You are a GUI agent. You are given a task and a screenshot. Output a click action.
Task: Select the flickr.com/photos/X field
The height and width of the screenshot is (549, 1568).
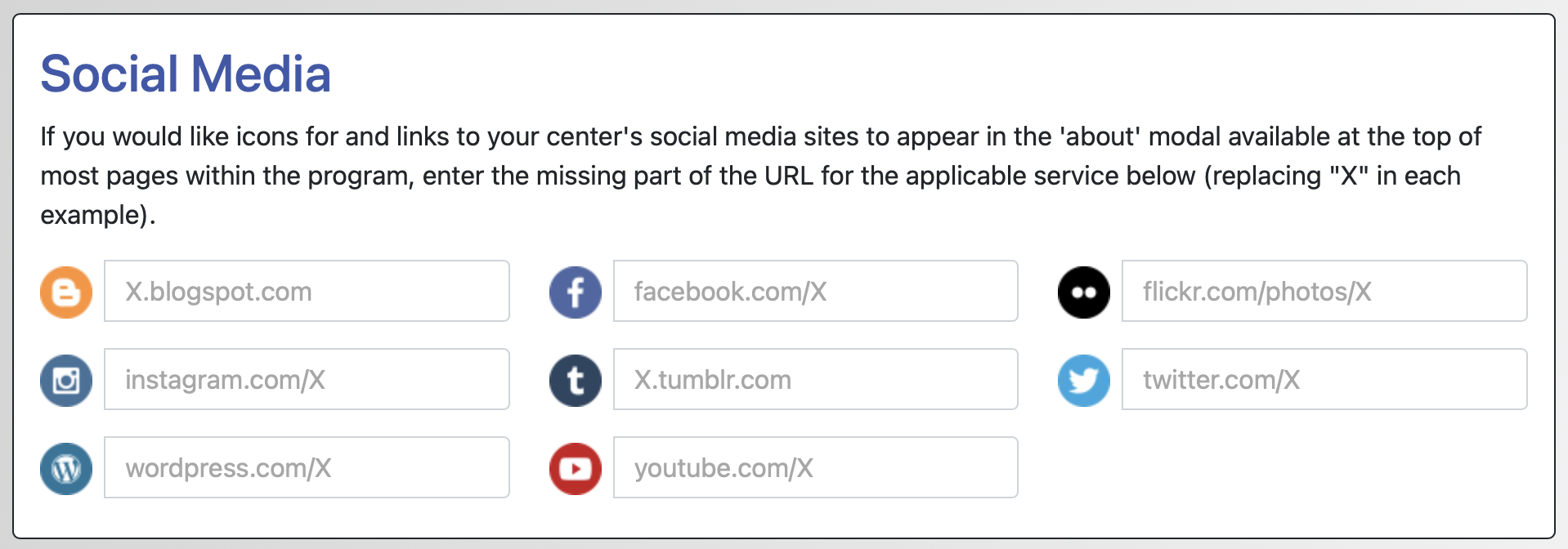(1324, 292)
